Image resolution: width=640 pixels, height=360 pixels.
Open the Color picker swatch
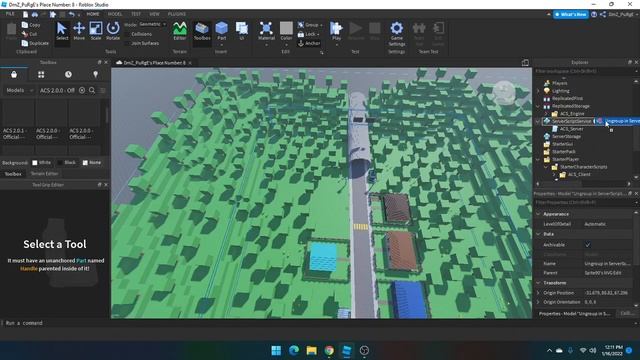coord(286,28)
